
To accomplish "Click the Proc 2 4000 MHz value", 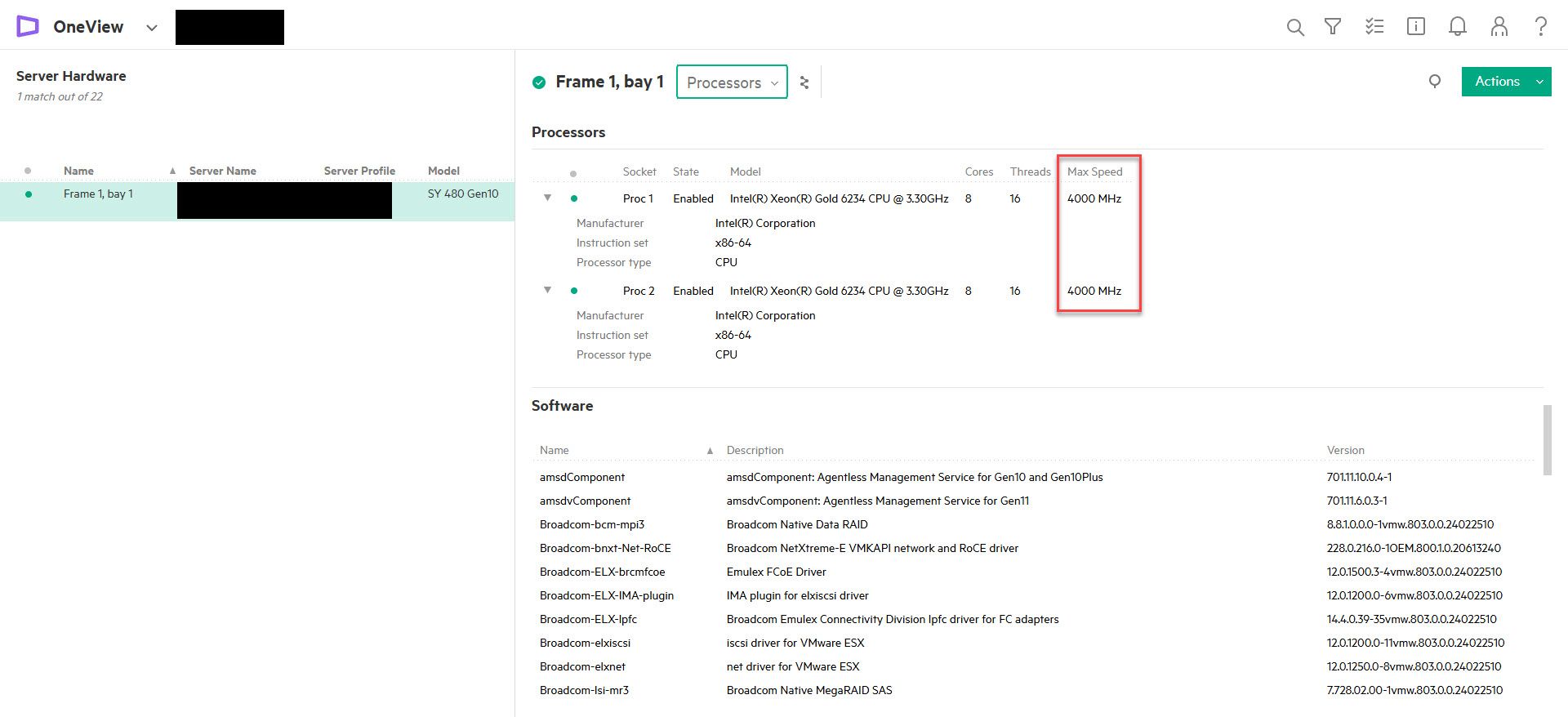I will click(1094, 291).
